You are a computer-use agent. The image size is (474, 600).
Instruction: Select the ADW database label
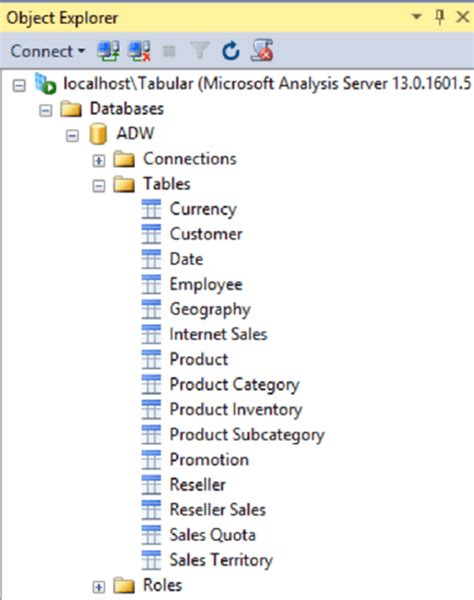click(135, 134)
